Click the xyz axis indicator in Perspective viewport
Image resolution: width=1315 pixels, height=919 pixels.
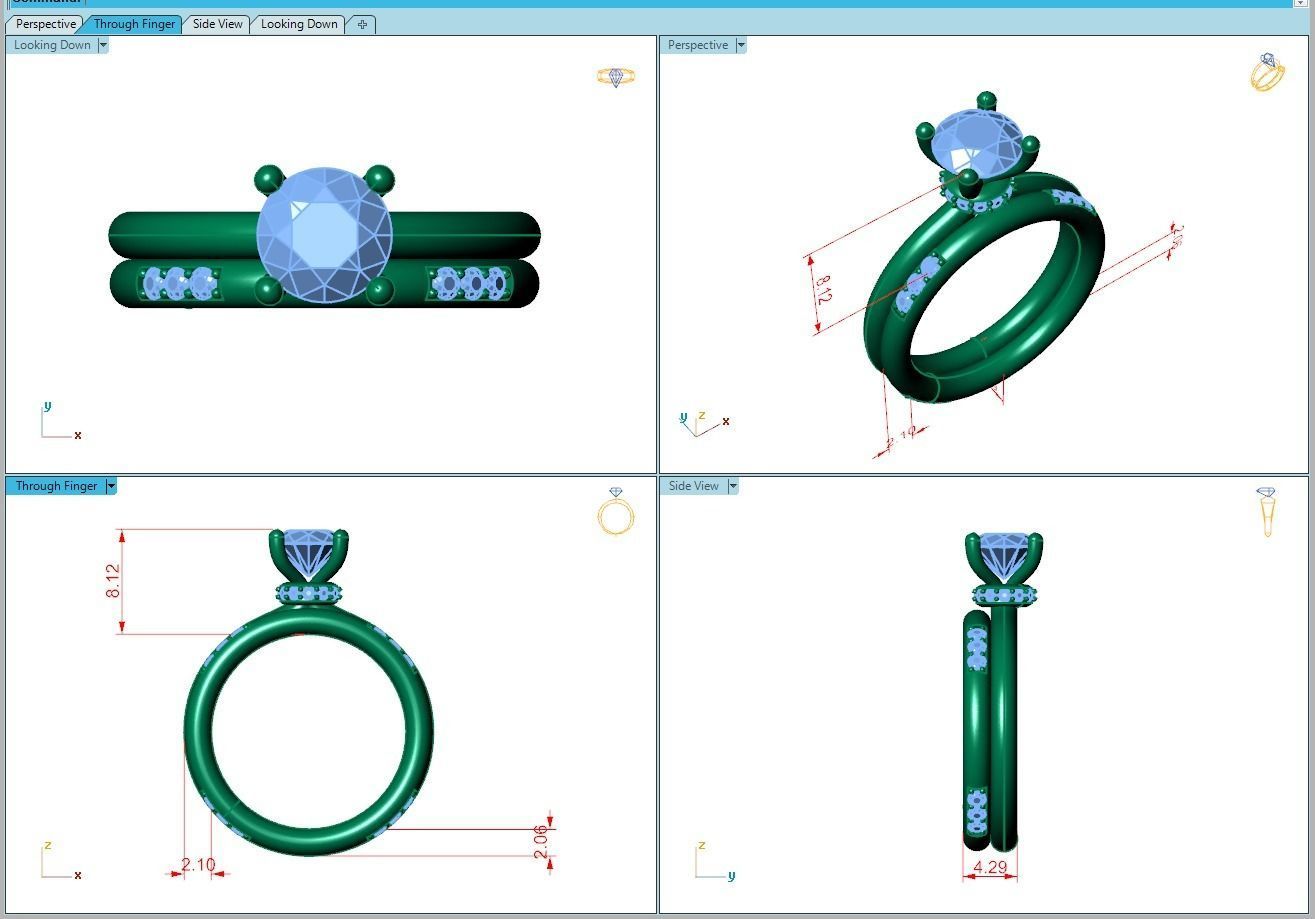[705, 423]
